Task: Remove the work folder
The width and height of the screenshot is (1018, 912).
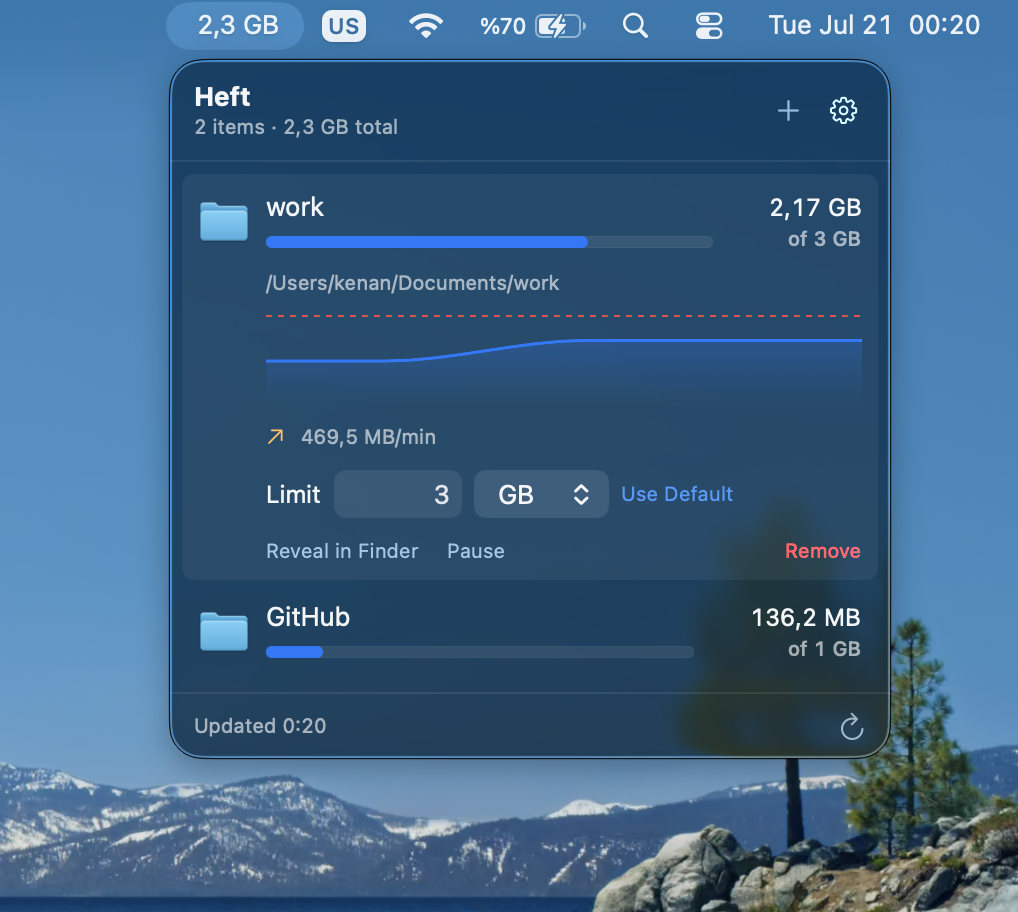Action: click(x=823, y=551)
